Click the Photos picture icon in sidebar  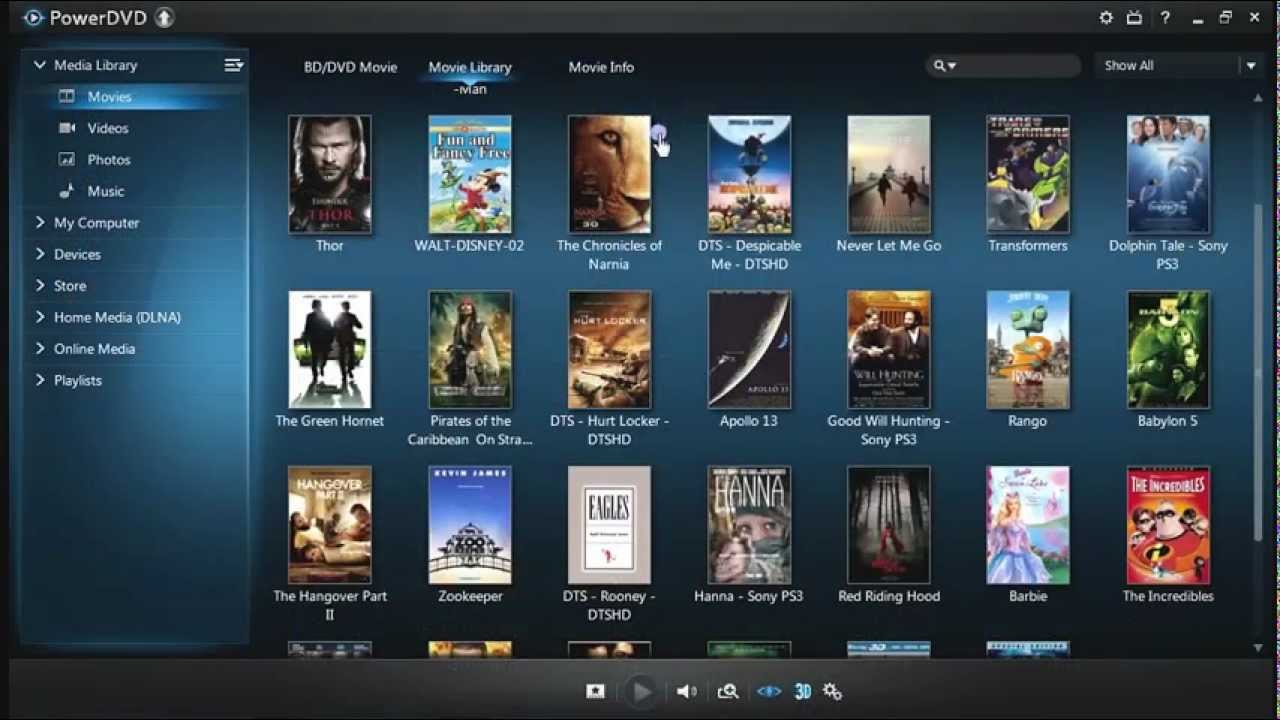click(x=67, y=159)
